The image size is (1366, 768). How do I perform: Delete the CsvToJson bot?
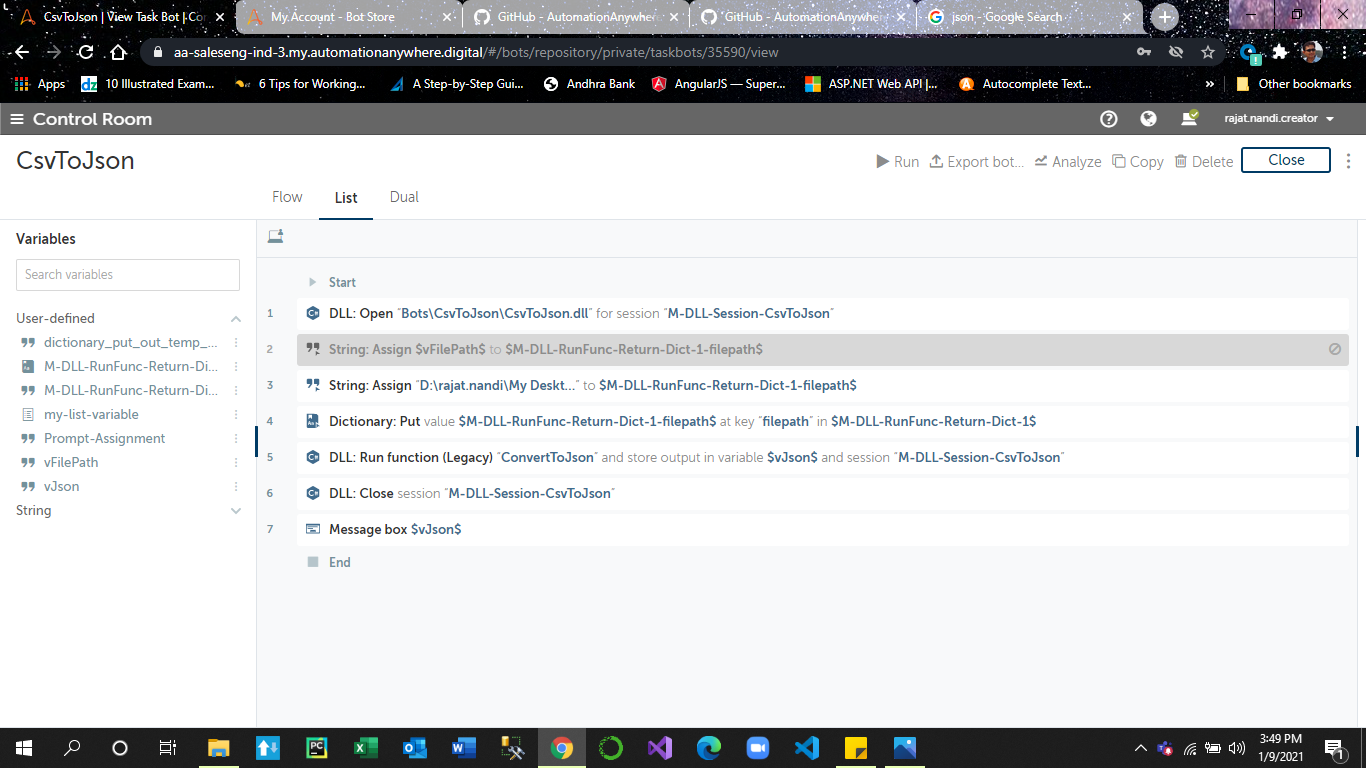click(x=1203, y=161)
